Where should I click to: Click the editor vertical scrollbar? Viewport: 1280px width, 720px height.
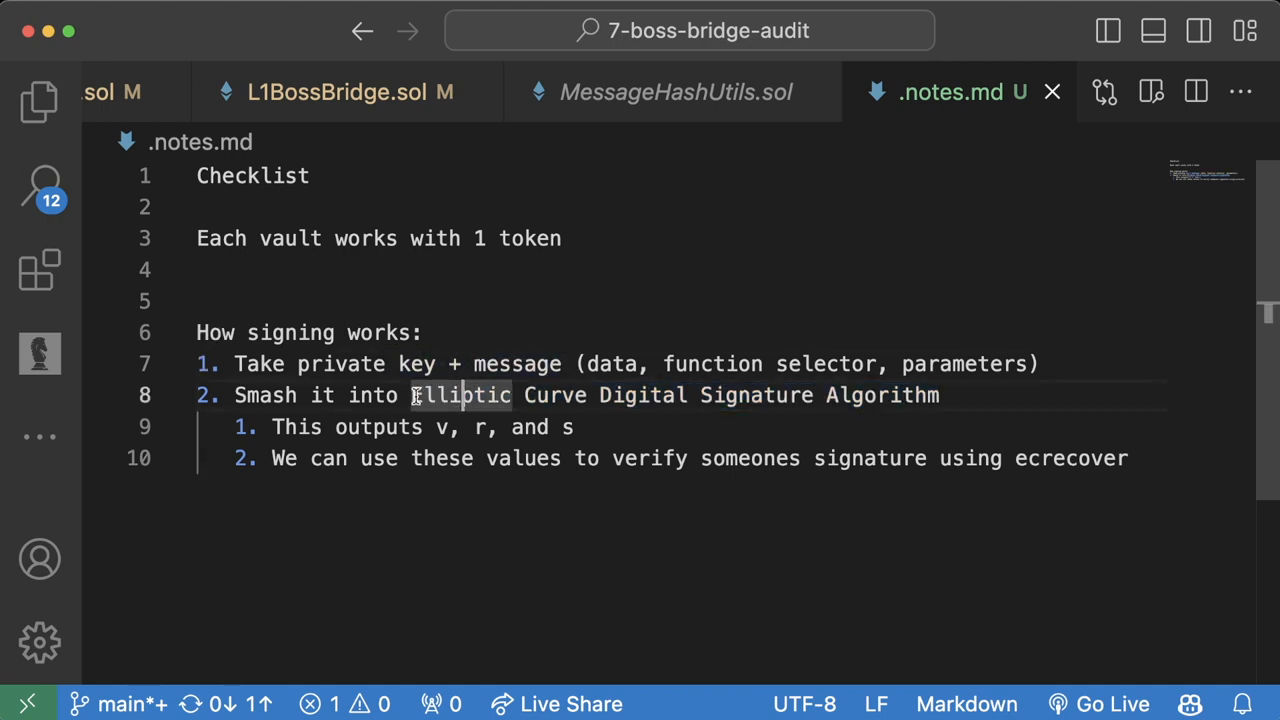point(1267,330)
